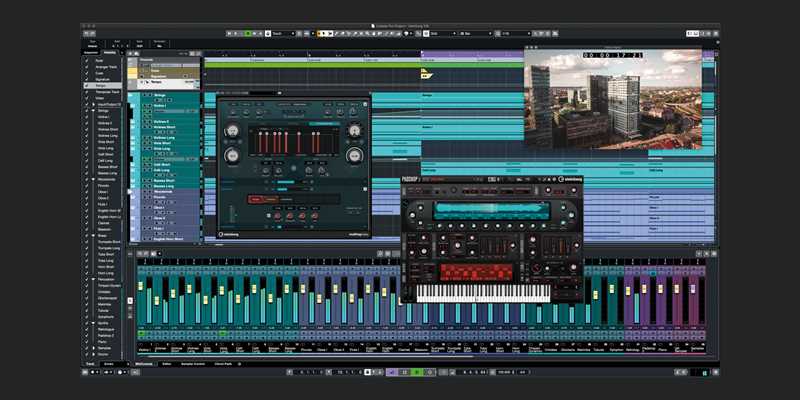Click the first red slider in the multitap plugin
Screen dimensions: 800x400
259,142
